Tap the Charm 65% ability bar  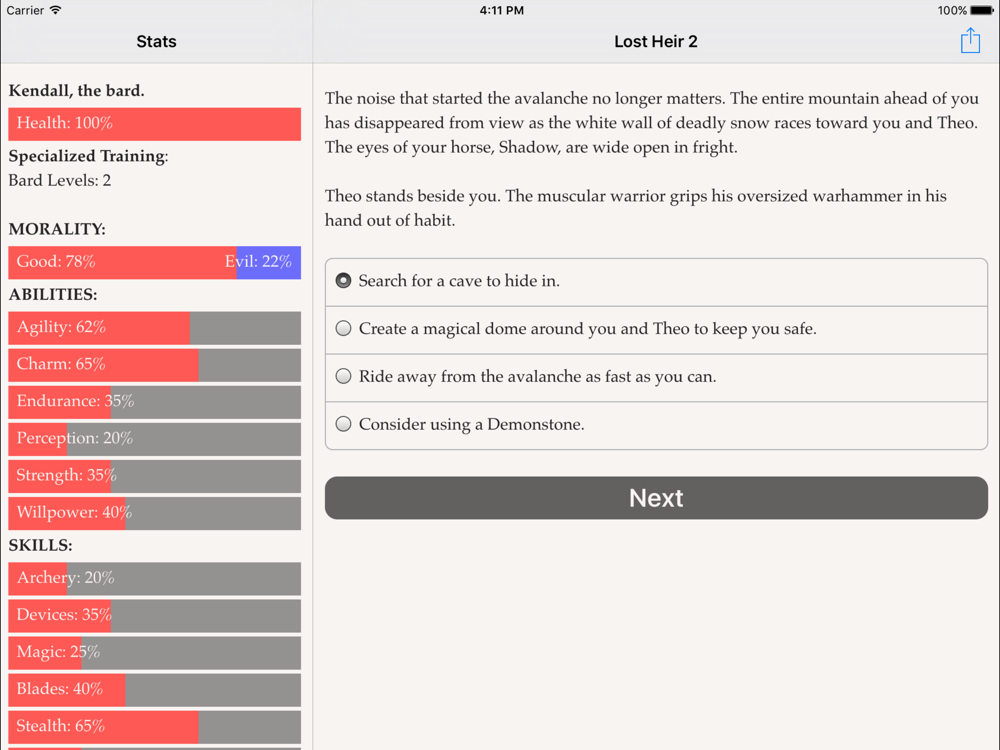point(154,365)
